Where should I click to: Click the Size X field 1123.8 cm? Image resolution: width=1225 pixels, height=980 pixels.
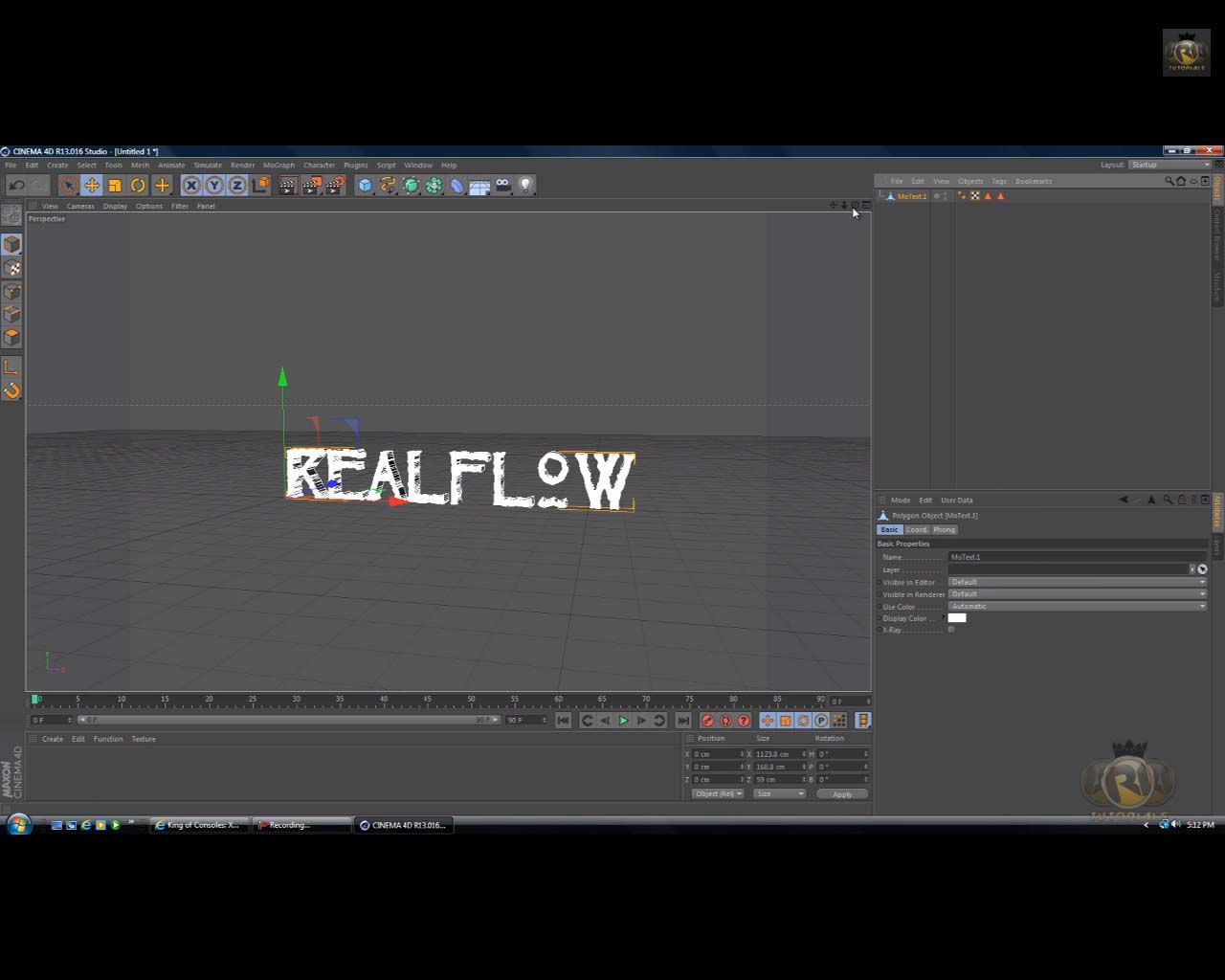[x=780, y=754]
